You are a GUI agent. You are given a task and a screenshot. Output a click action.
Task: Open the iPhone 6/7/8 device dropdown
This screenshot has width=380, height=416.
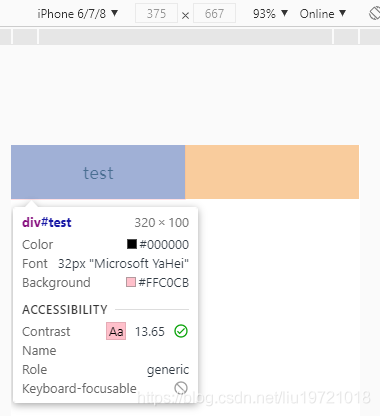click(x=78, y=14)
